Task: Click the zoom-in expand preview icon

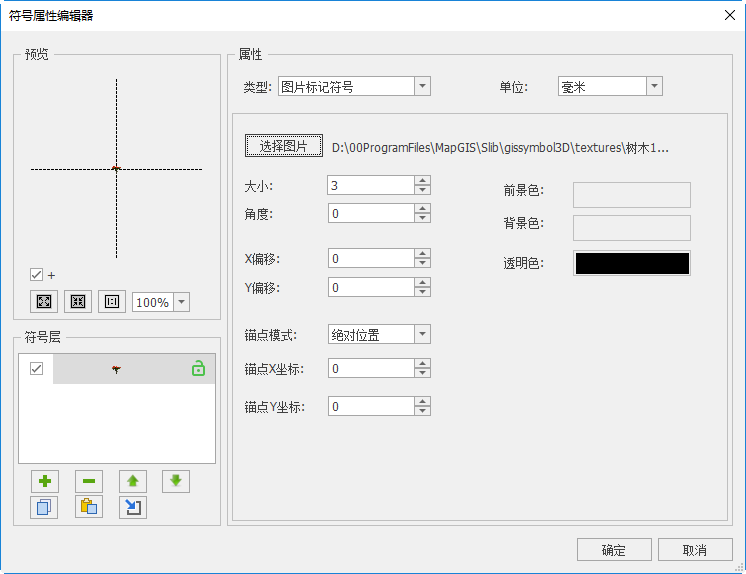Action: [x=44, y=302]
